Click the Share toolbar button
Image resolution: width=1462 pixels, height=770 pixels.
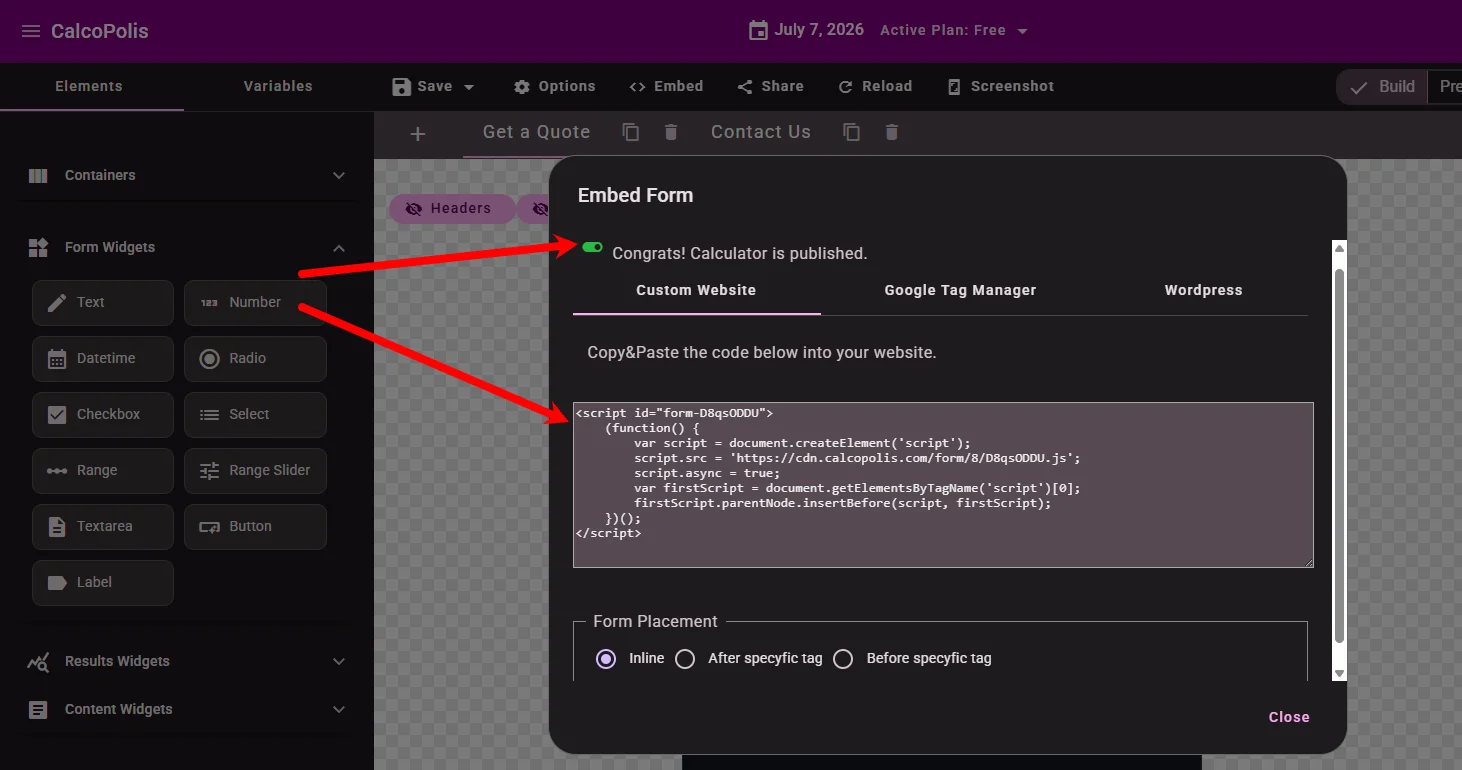(770, 86)
